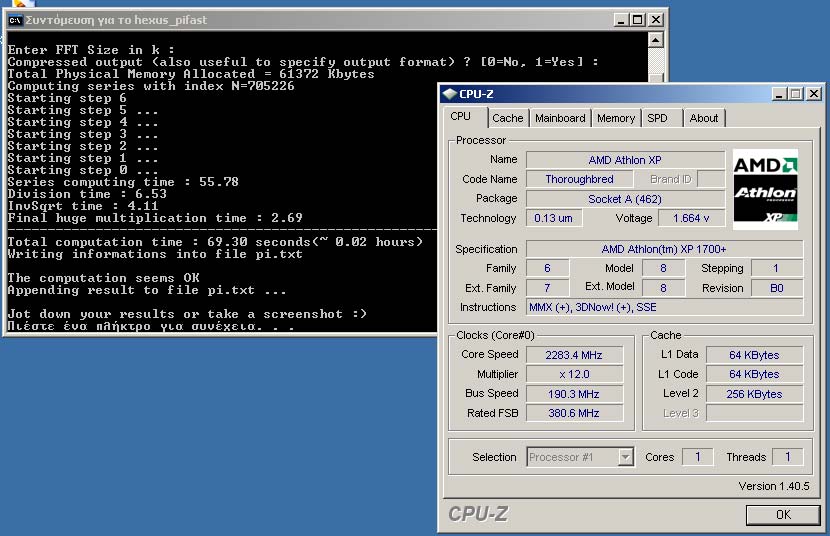Viewport: 830px width, 536px height.
Task: Click the Core Speed value 2283.4 MHz
Action: point(574,355)
